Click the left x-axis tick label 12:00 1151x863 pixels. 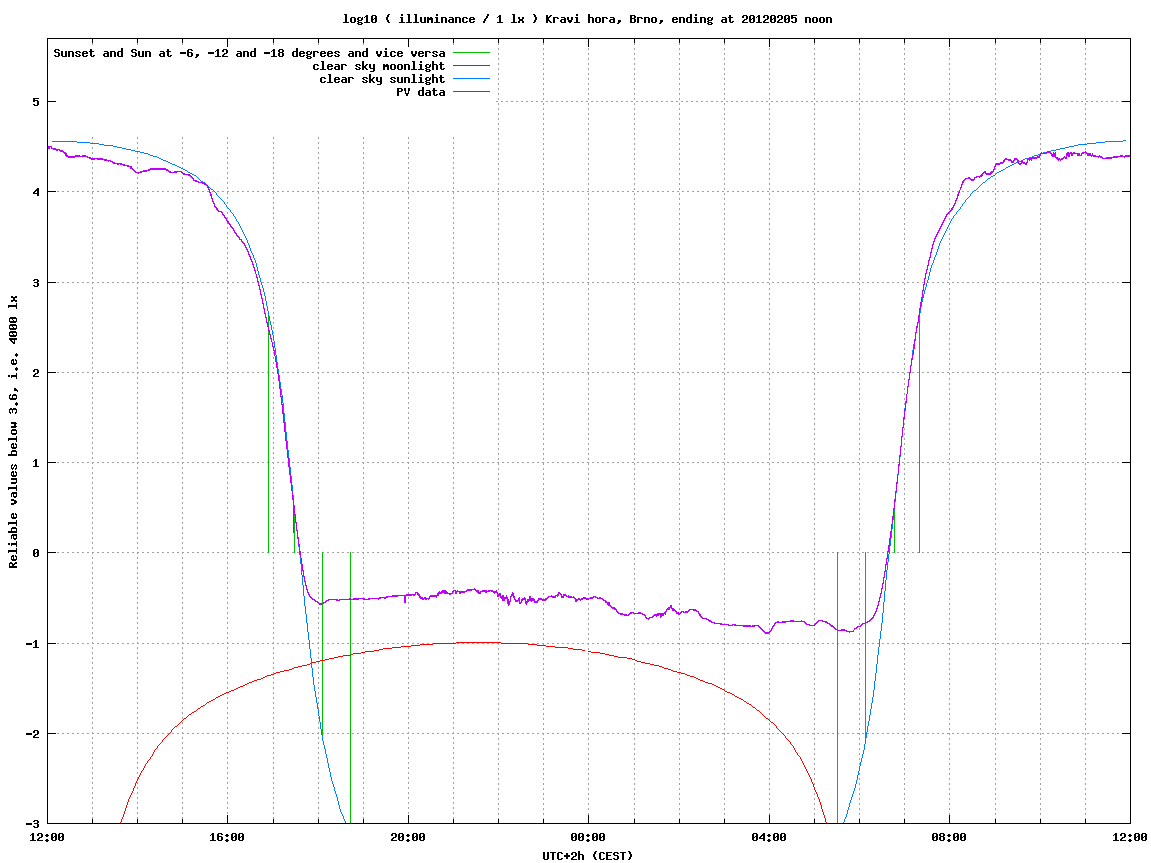click(x=47, y=837)
